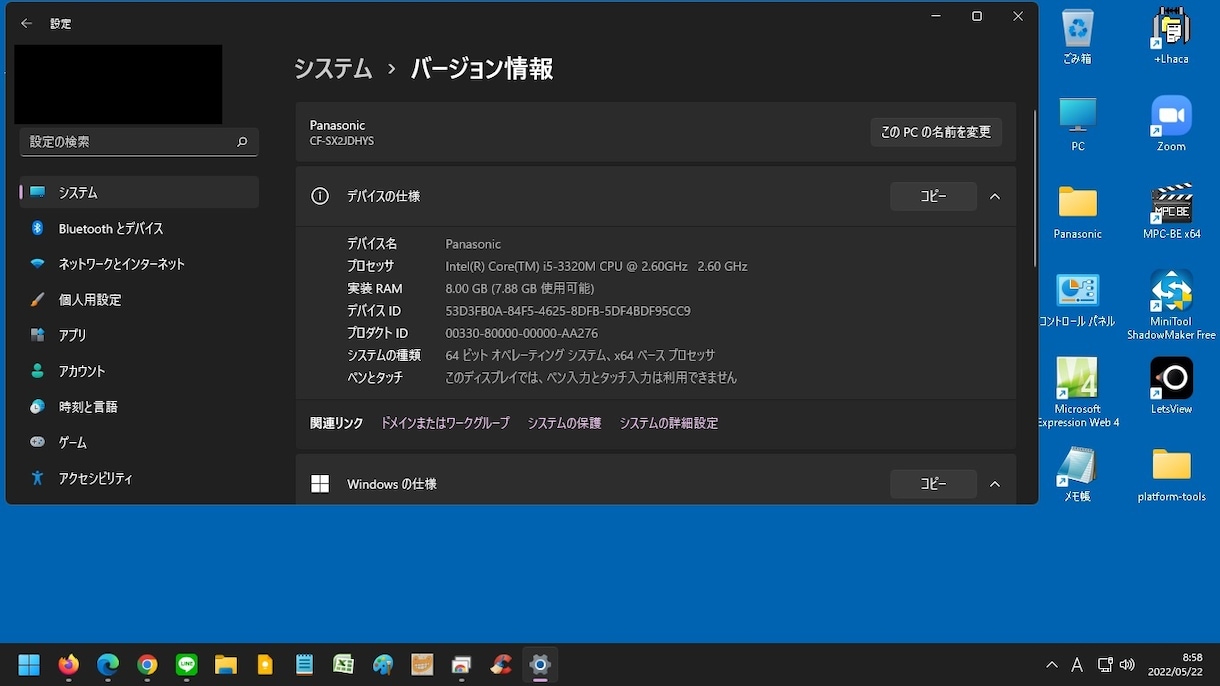Select the LetsView desktop shortcut
The width and height of the screenshot is (1220, 686).
[x=1171, y=386]
